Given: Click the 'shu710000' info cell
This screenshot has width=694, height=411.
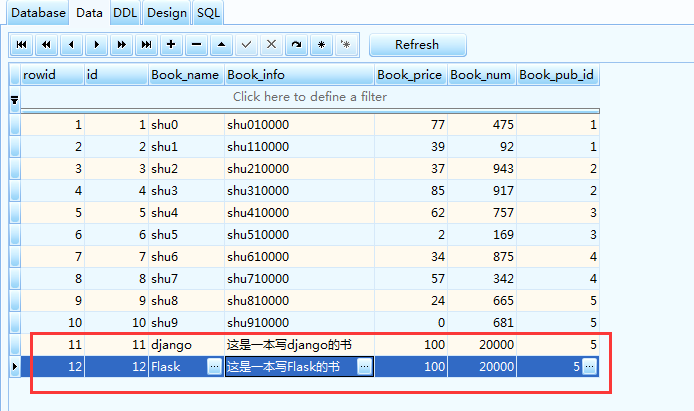Looking at the screenshot, I should pos(300,279).
